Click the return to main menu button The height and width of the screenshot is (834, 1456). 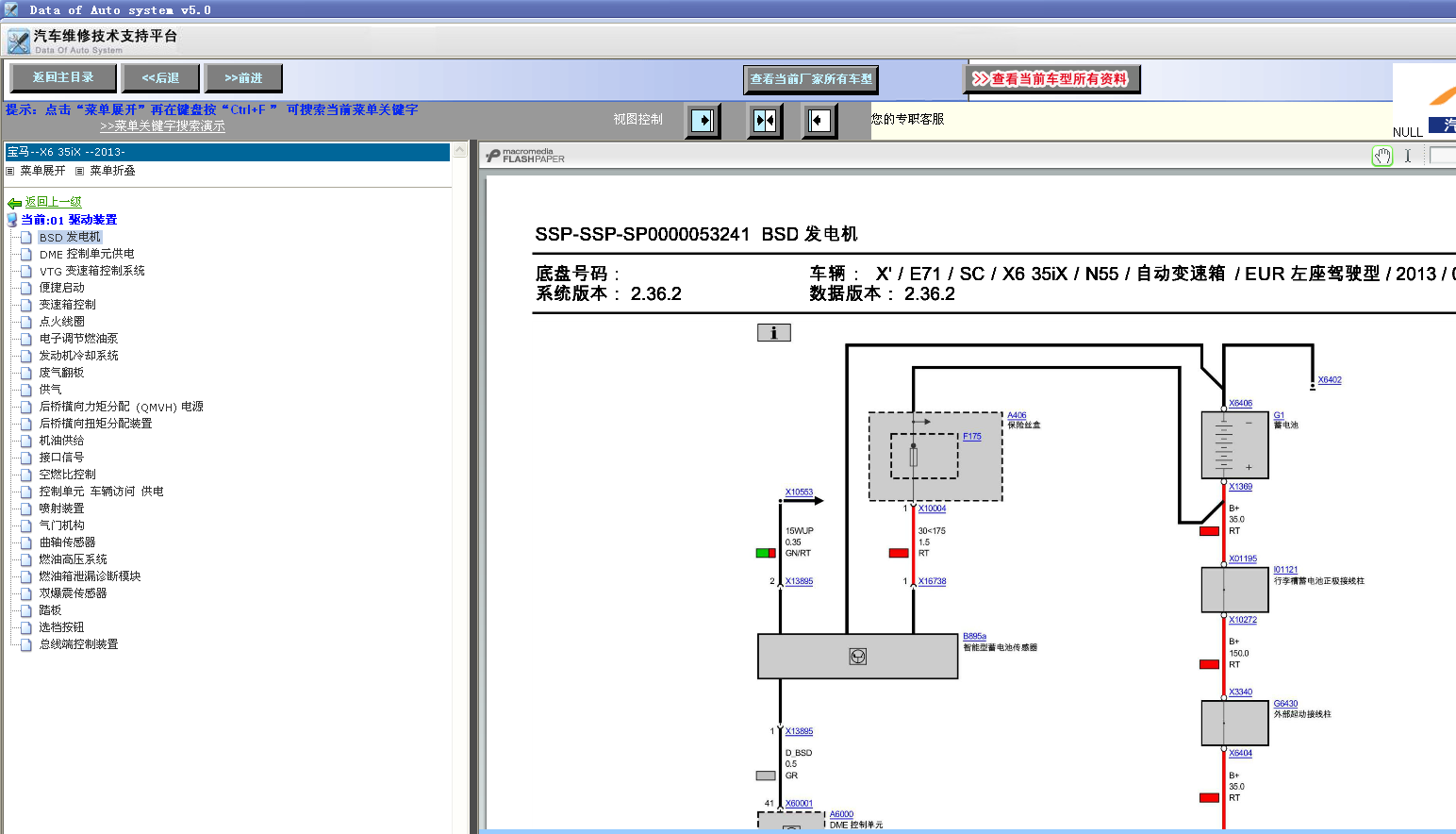tap(63, 77)
